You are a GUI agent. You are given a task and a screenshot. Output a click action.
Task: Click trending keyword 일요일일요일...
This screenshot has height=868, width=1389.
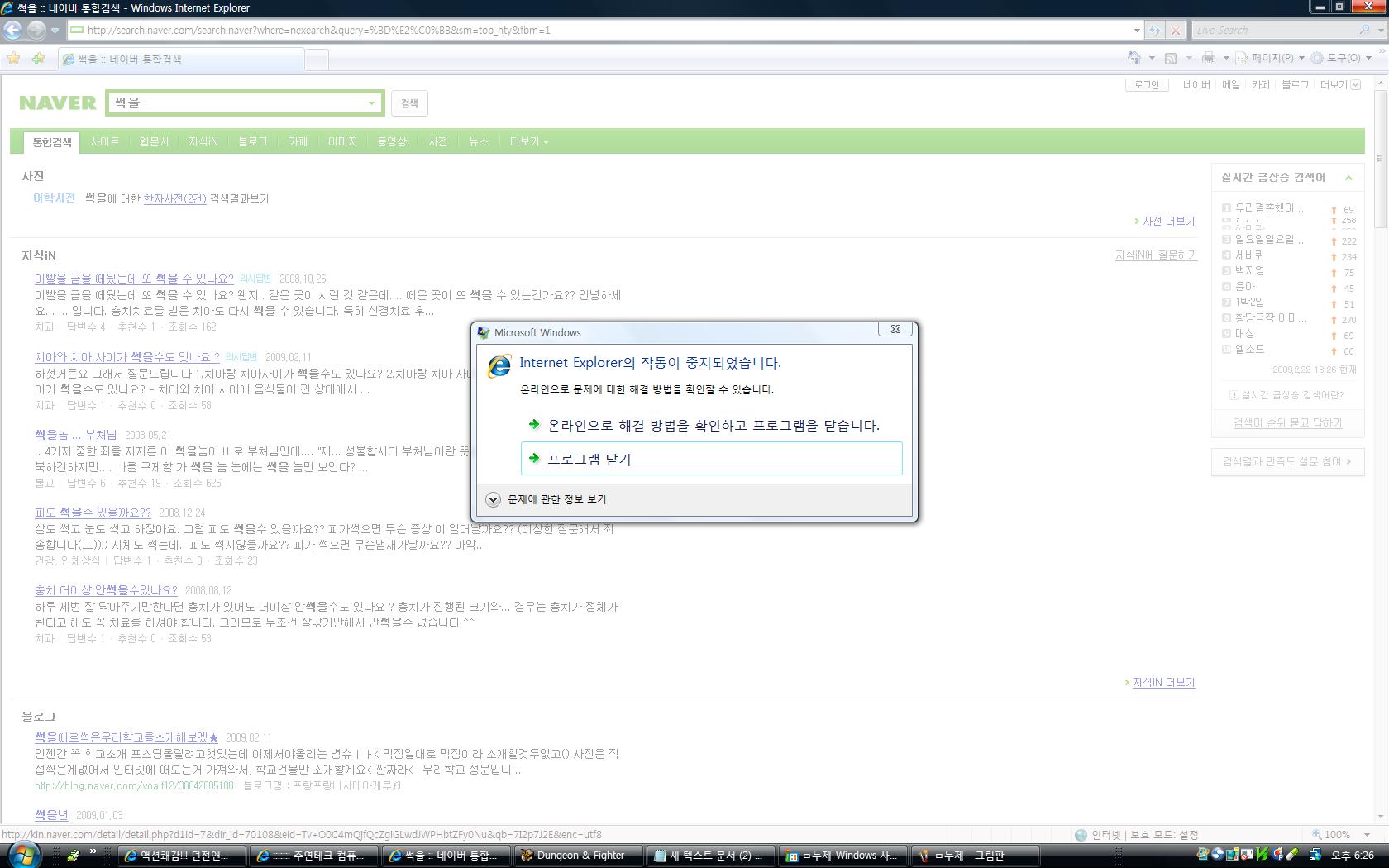point(1269,240)
